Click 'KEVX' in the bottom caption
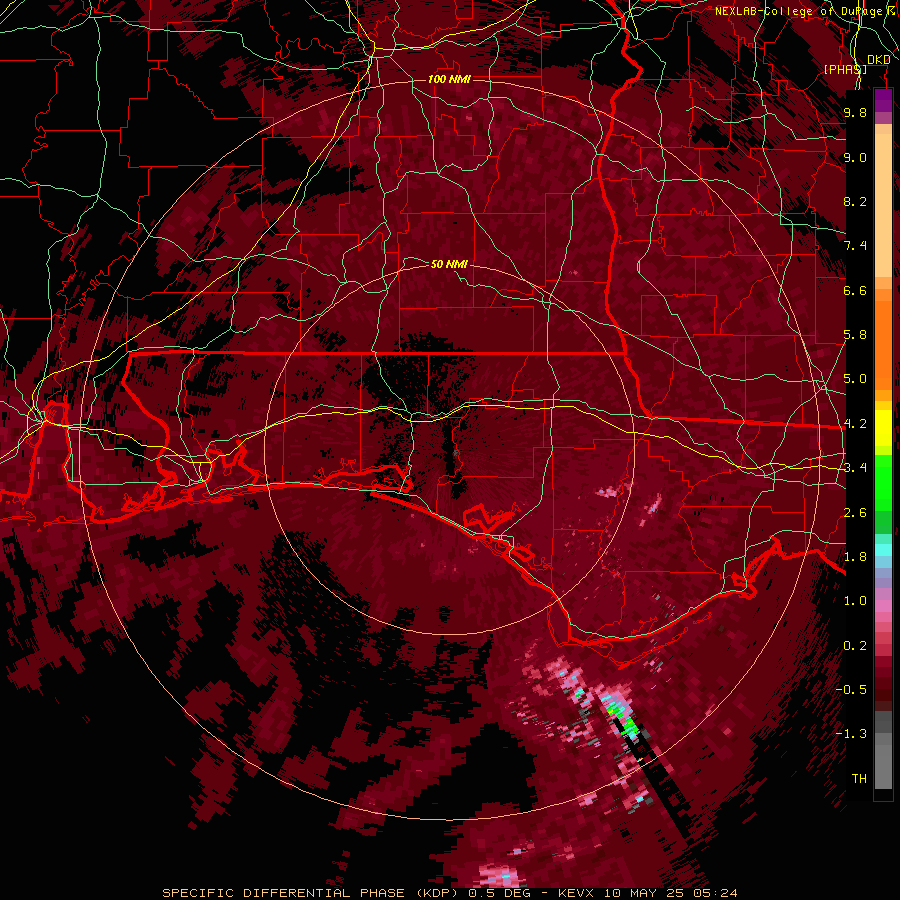This screenshot has width=900, height=900. 578,893
